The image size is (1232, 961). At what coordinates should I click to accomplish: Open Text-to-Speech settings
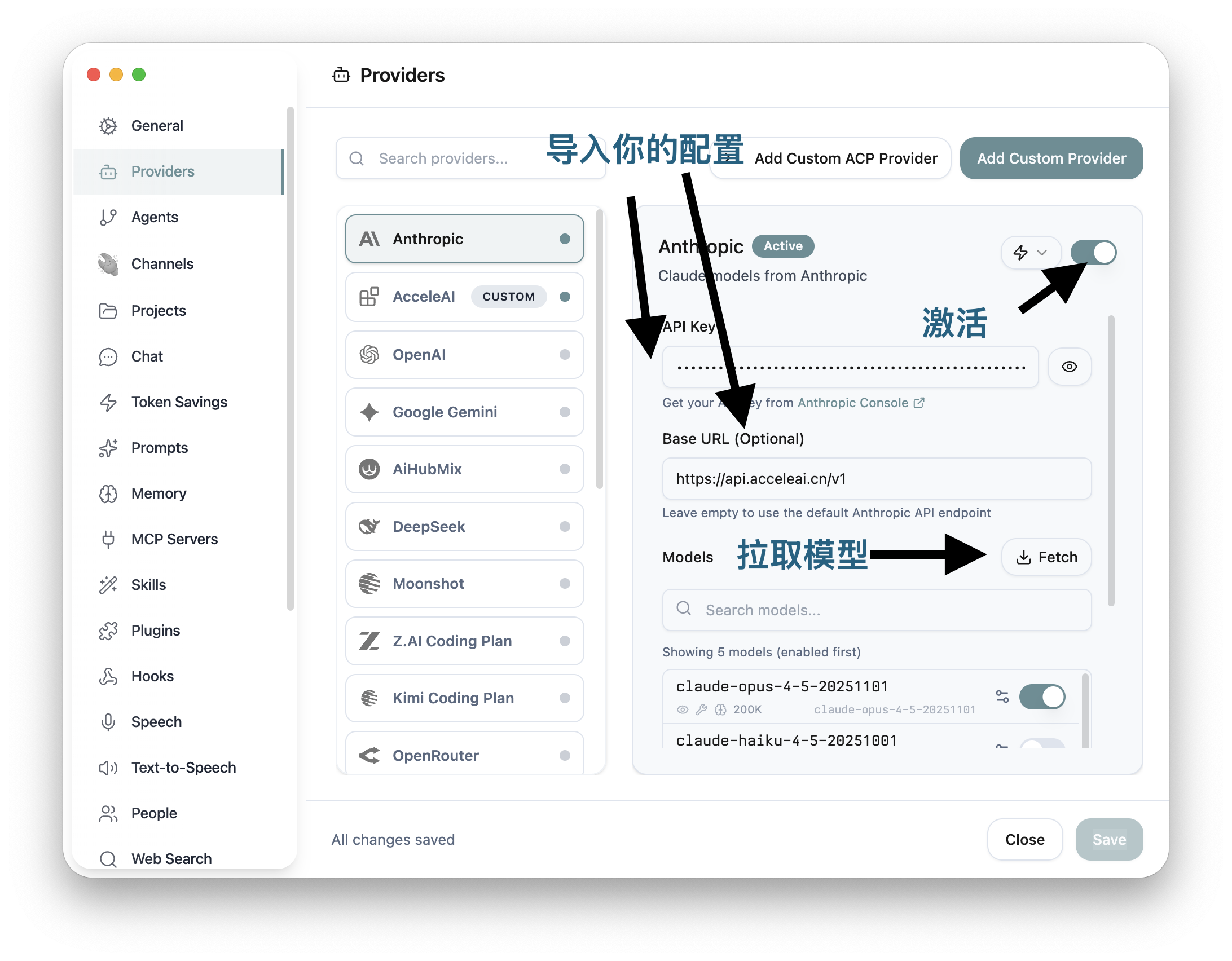coord(183,767)
